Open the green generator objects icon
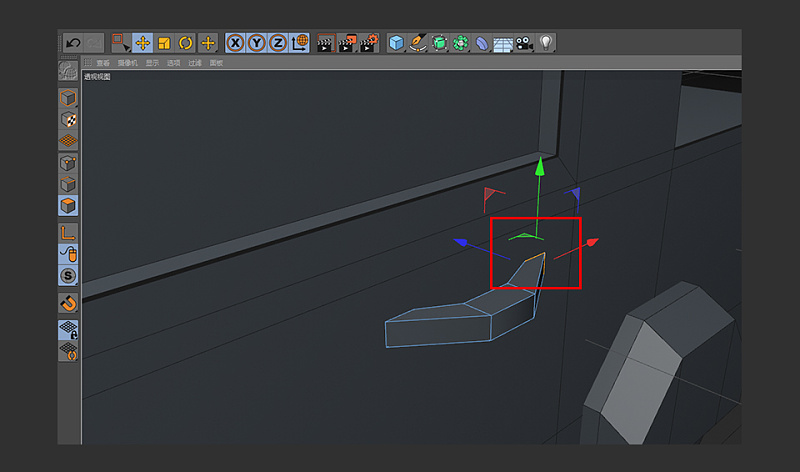The image size is (800, 472). [439, 43]
